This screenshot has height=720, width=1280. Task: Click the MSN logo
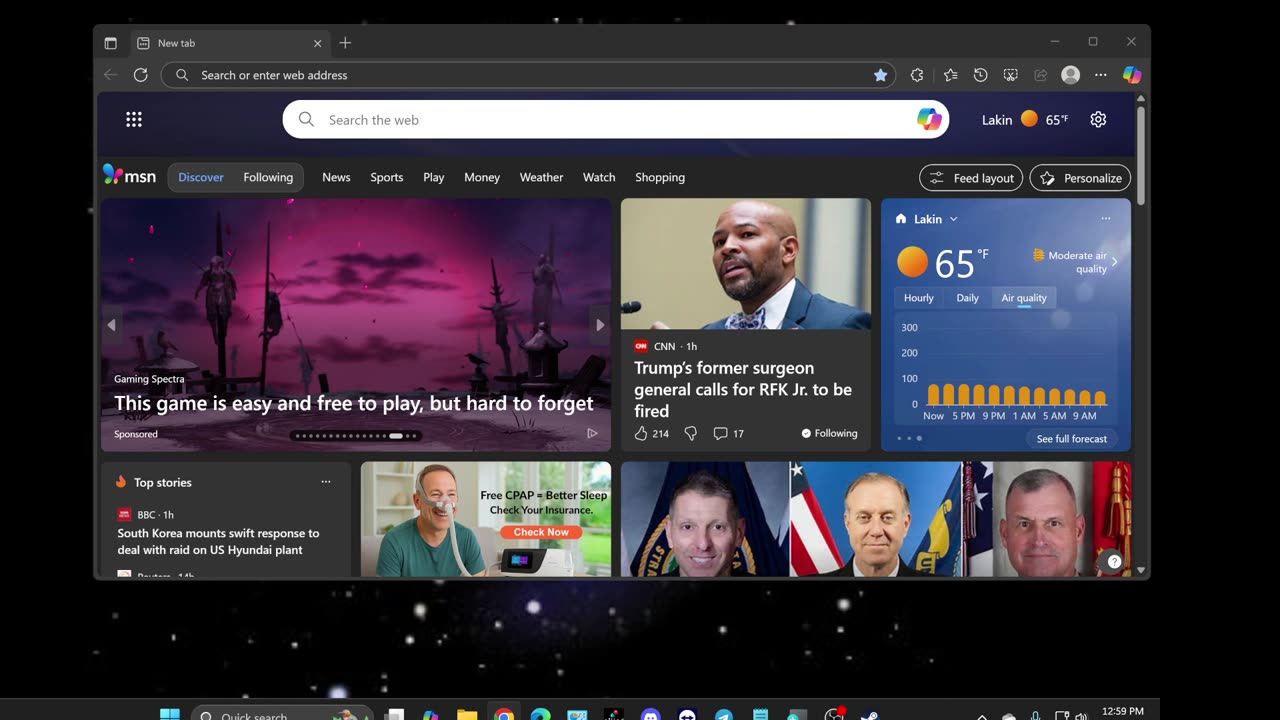130,176
